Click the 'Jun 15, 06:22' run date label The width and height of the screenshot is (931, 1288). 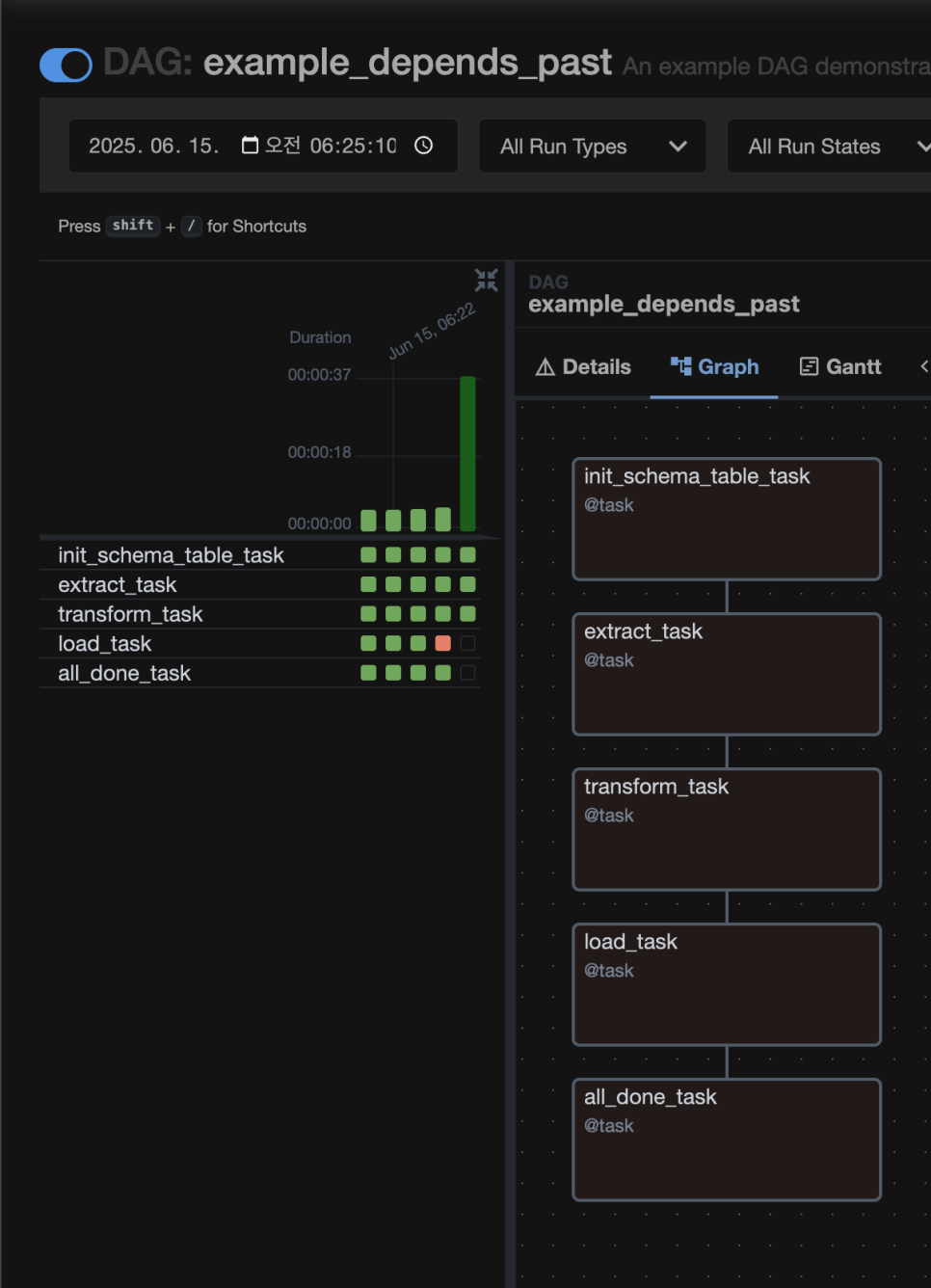pyautogui.click(x=432, y=330)
